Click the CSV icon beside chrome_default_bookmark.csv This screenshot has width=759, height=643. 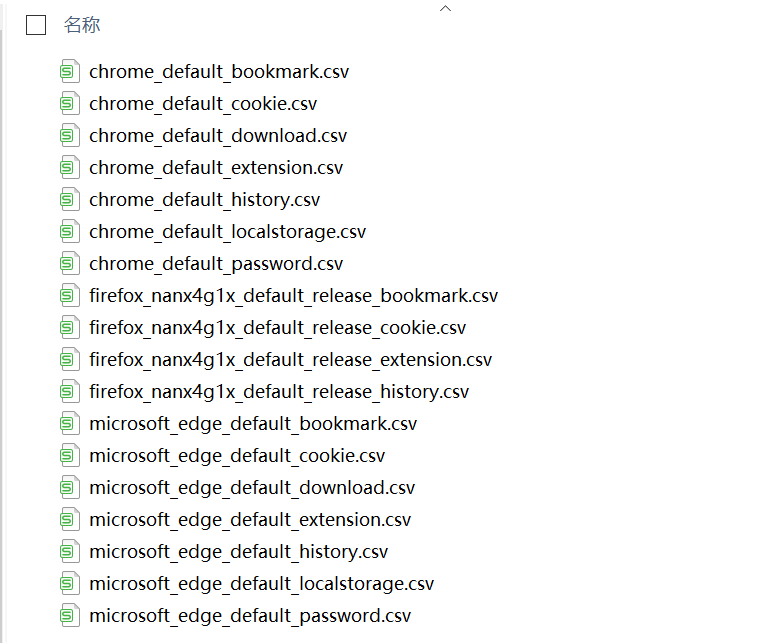point(68,72)
